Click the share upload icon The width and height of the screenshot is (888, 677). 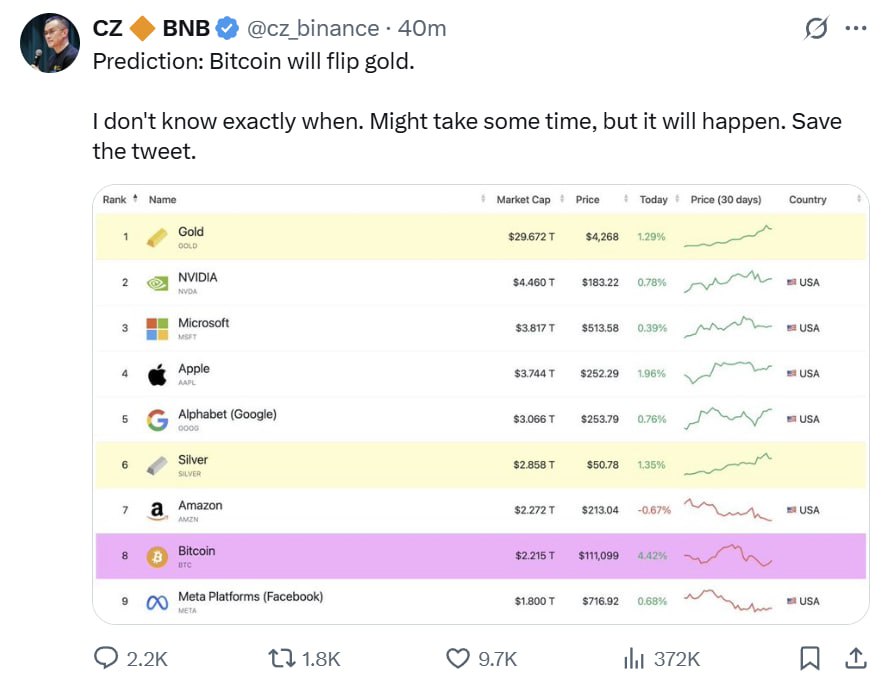[856, 657]
